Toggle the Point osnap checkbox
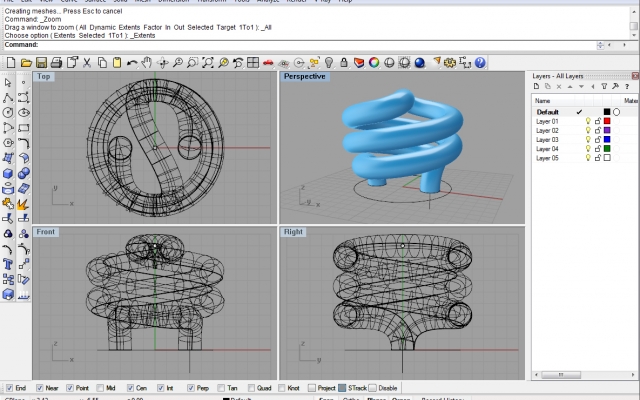 pos(70,388)
